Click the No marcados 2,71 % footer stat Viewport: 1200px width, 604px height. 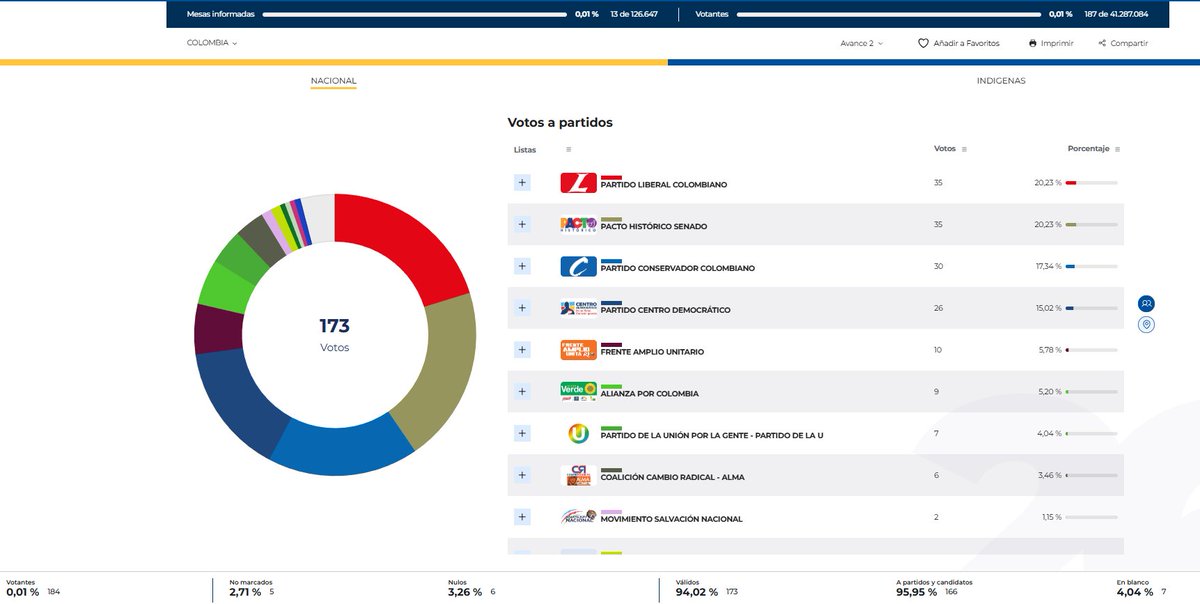pos(252,588)
